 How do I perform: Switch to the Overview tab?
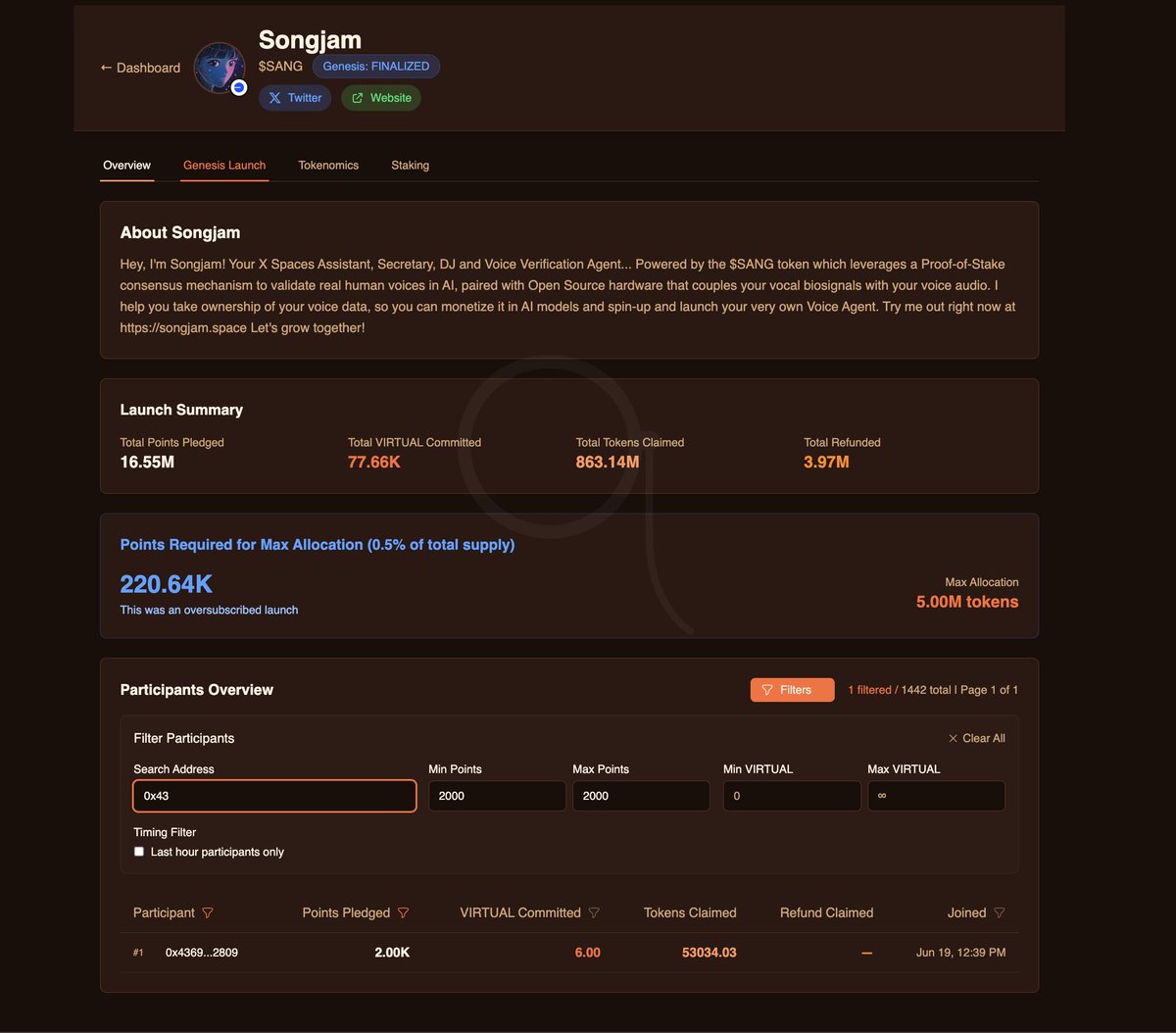[x=127, y=165]
